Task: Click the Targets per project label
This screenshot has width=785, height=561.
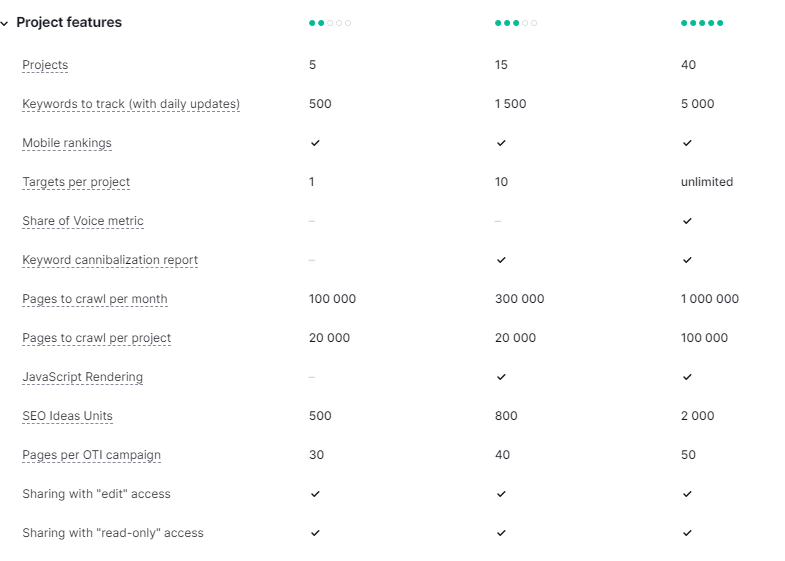Action: click(x=76, y=182)
